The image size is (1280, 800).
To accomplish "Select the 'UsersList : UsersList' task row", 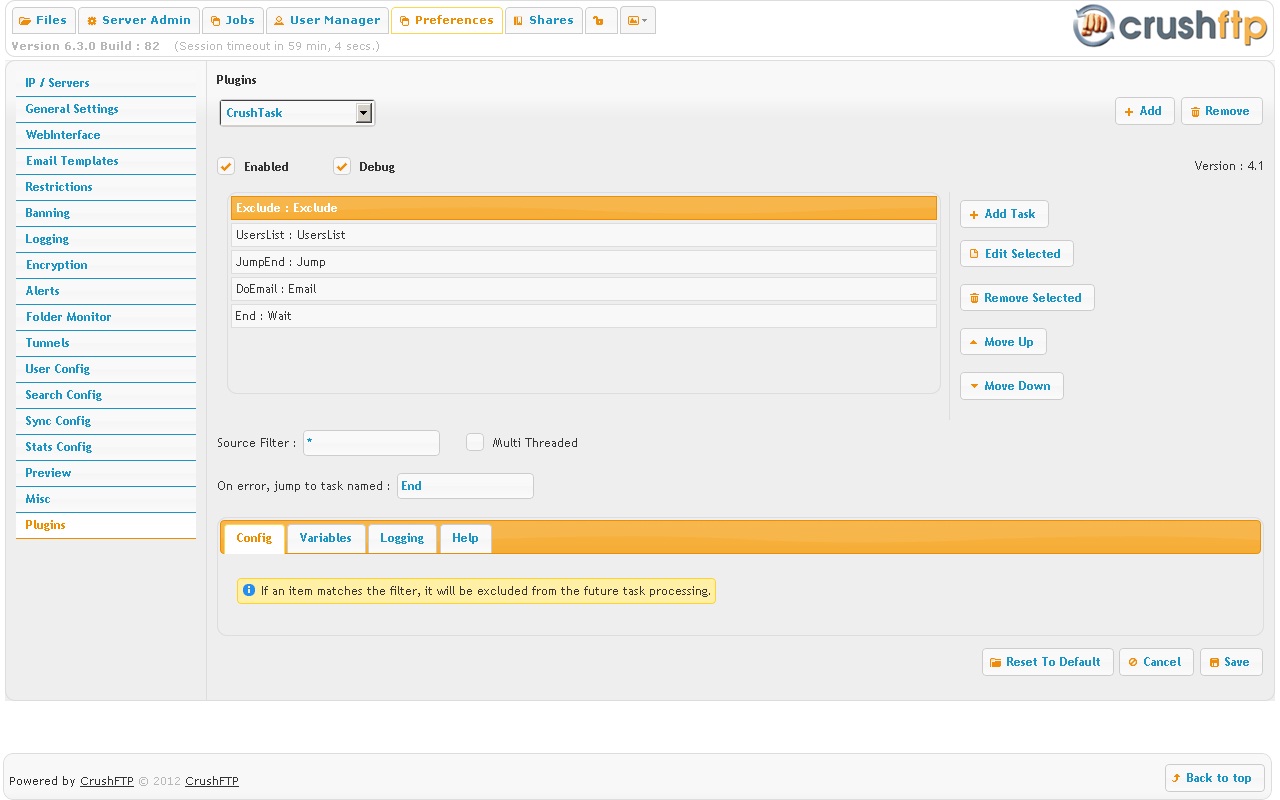I will (584, 235).
